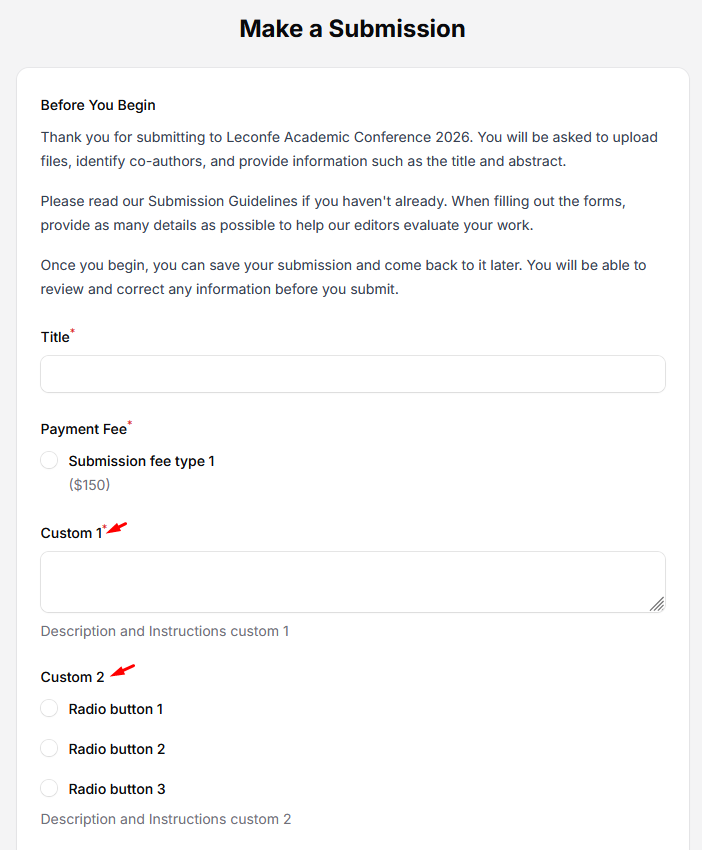Select the Submission fee type 1 radio
The height and width of the screenshot is (850, 702).
[49, 460]
